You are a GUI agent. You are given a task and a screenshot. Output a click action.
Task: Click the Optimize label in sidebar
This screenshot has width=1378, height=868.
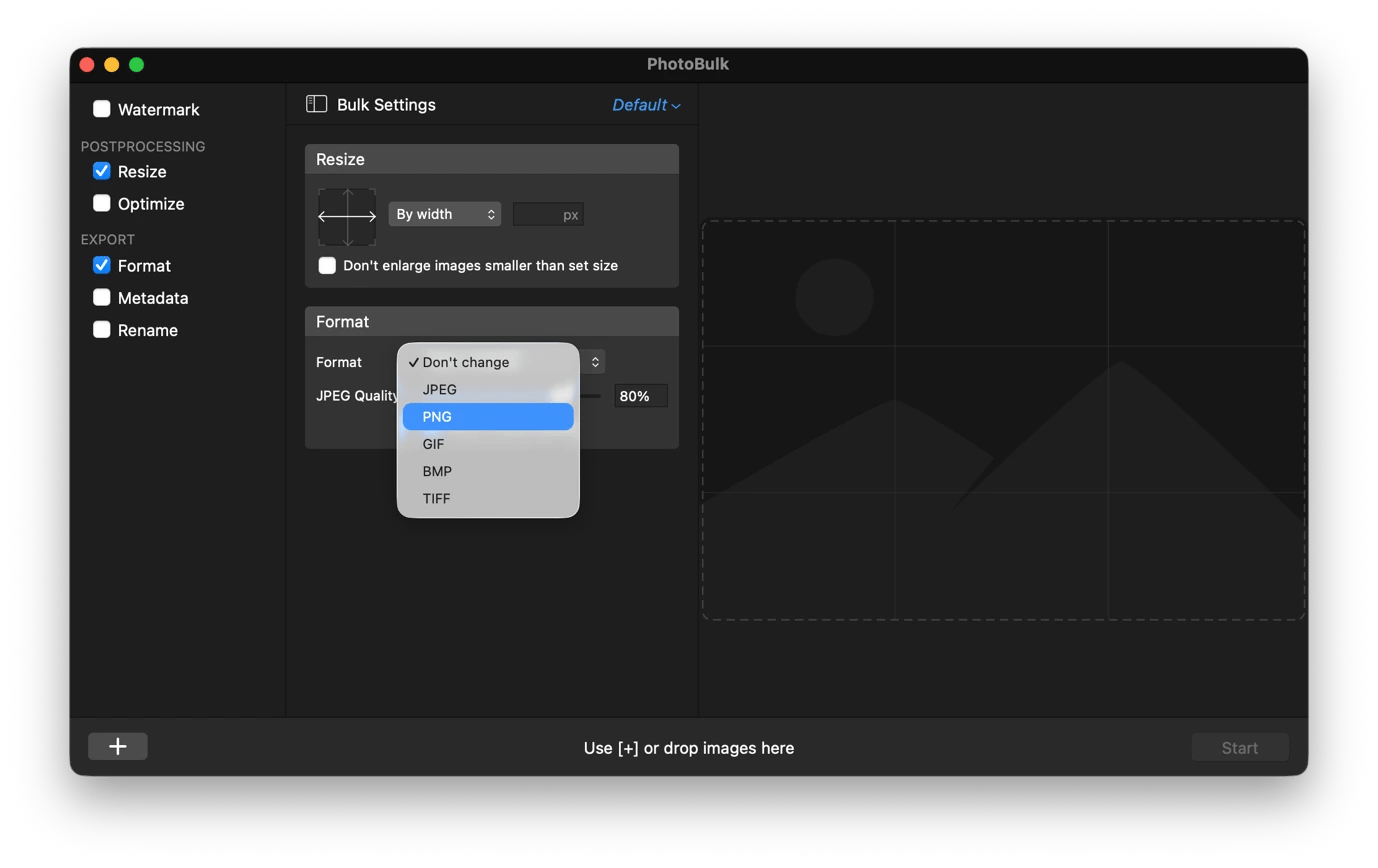(x=151, y=204)
